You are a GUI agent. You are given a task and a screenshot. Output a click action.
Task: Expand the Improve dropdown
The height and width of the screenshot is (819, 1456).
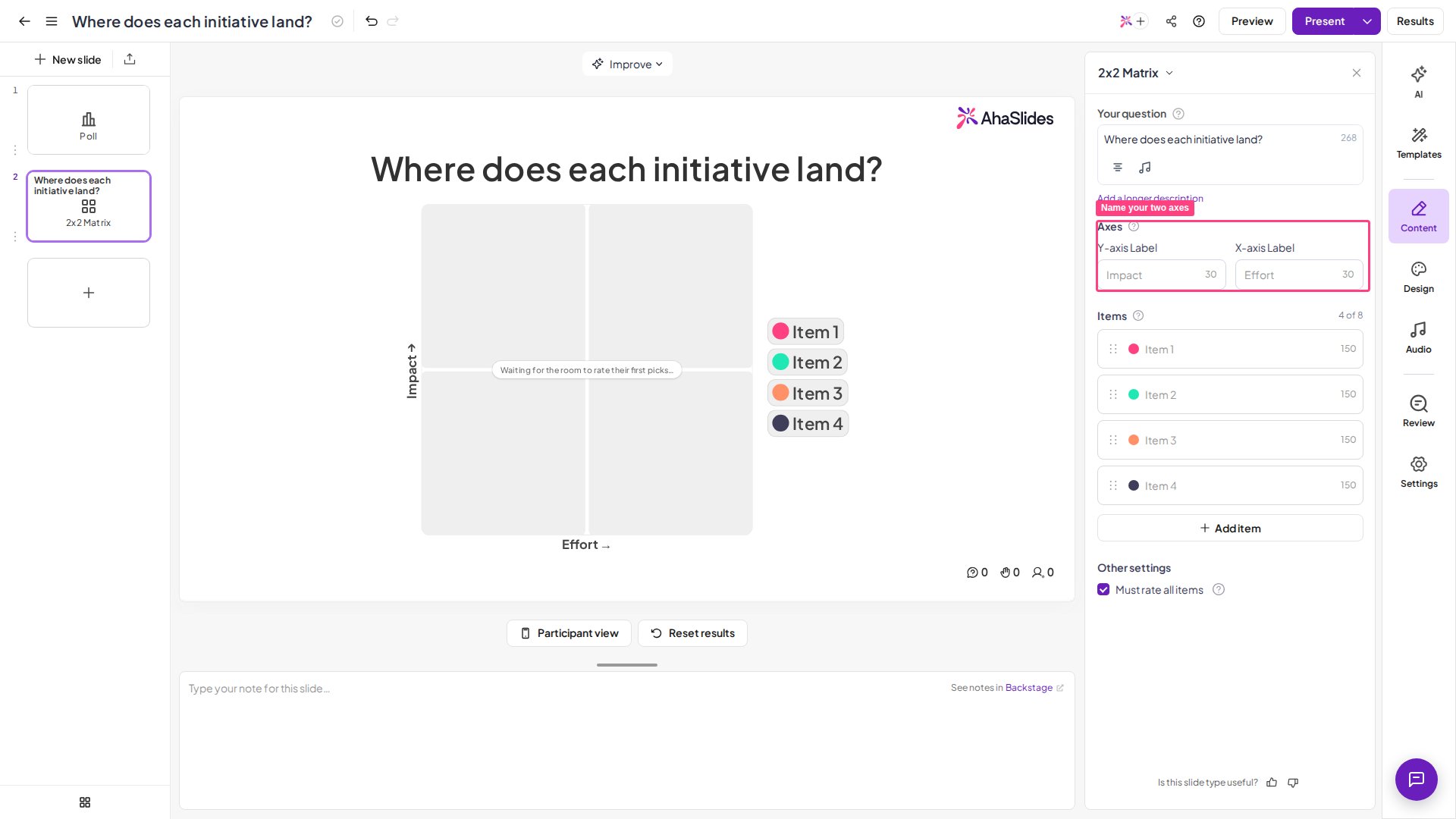(x=628, y=64)
